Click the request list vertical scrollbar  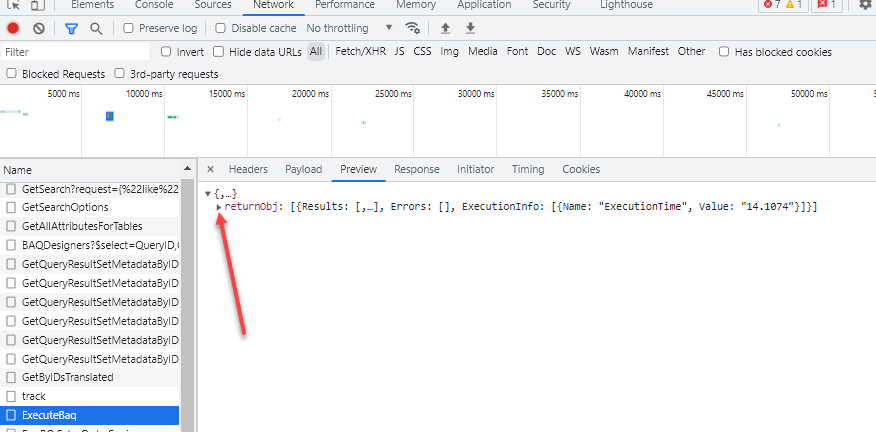tap(187, 305)
